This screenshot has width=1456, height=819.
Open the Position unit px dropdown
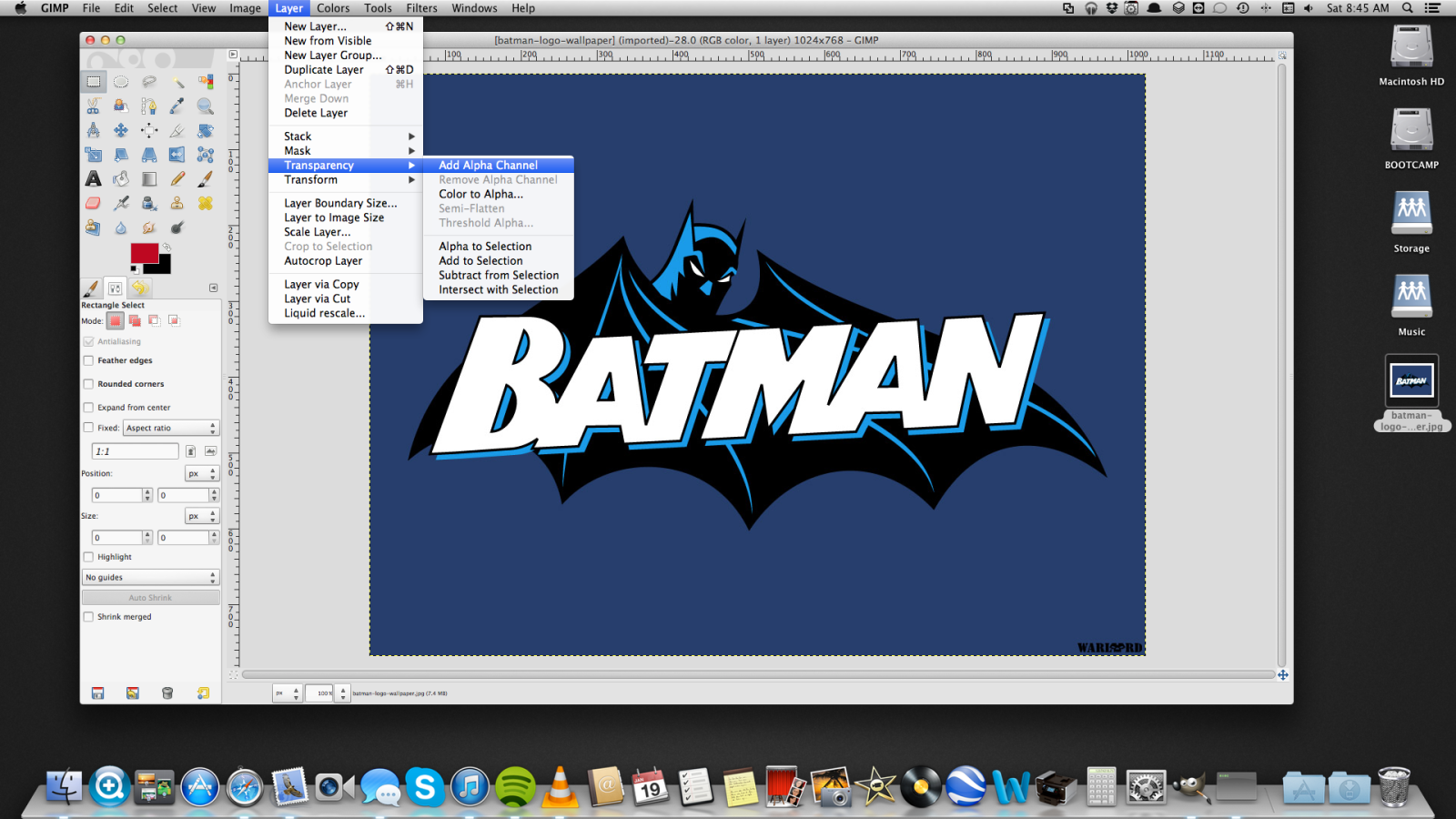[x=201, y=474]
